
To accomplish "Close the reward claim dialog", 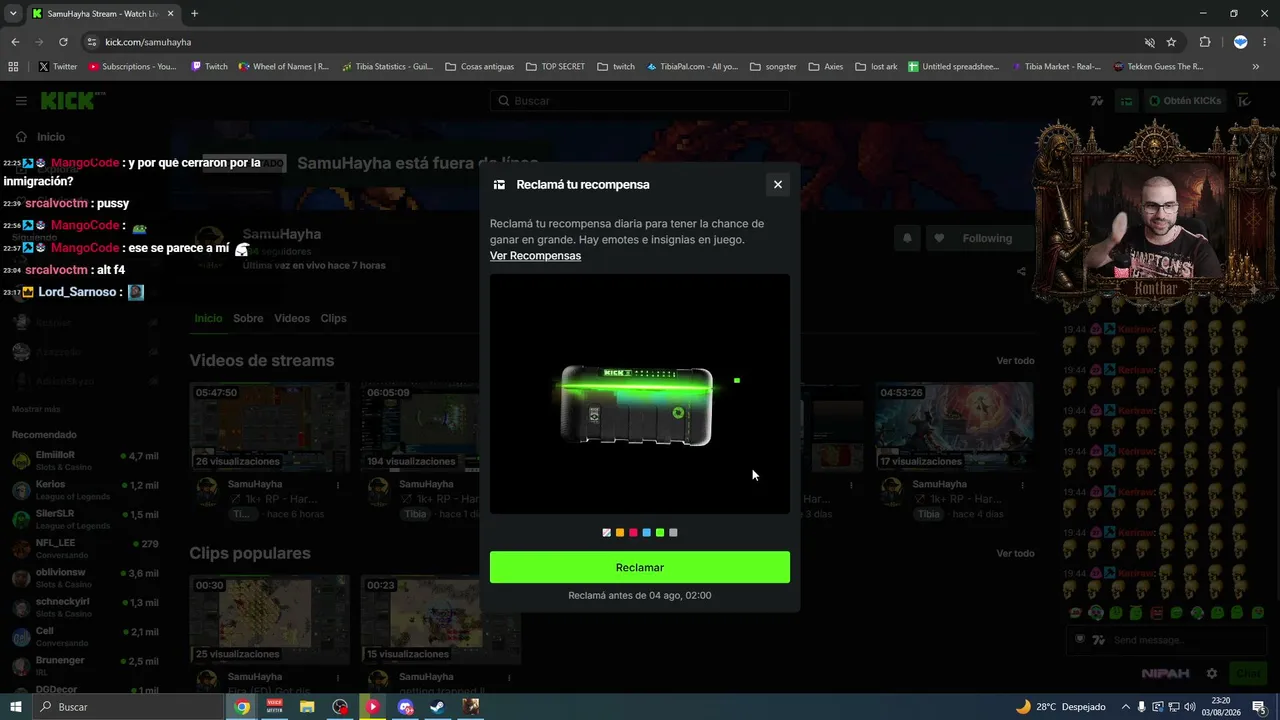I will point(777,184).
